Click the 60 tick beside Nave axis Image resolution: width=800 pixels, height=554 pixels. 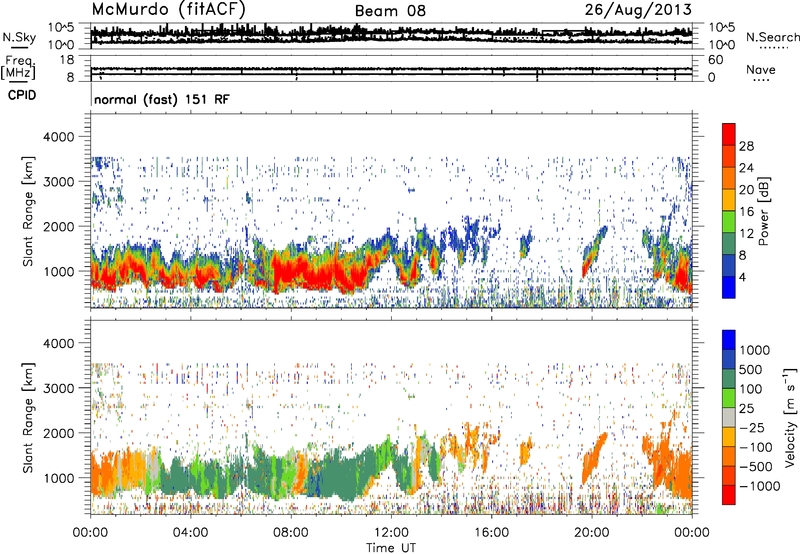point(715,60)
